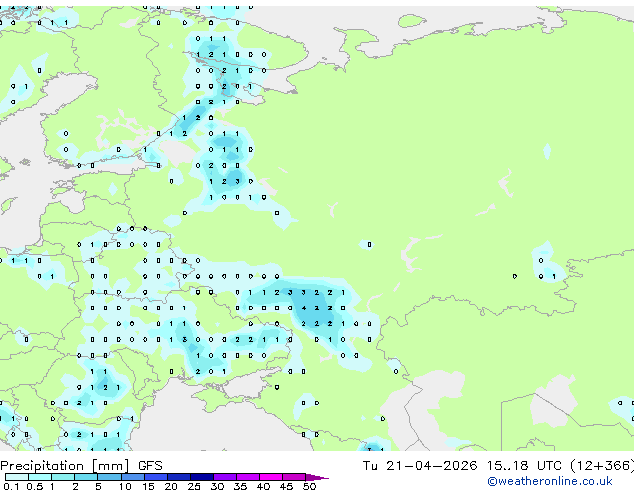
Task: Pick the 40–45 mm magenta swatch
Action: (271, 477)
